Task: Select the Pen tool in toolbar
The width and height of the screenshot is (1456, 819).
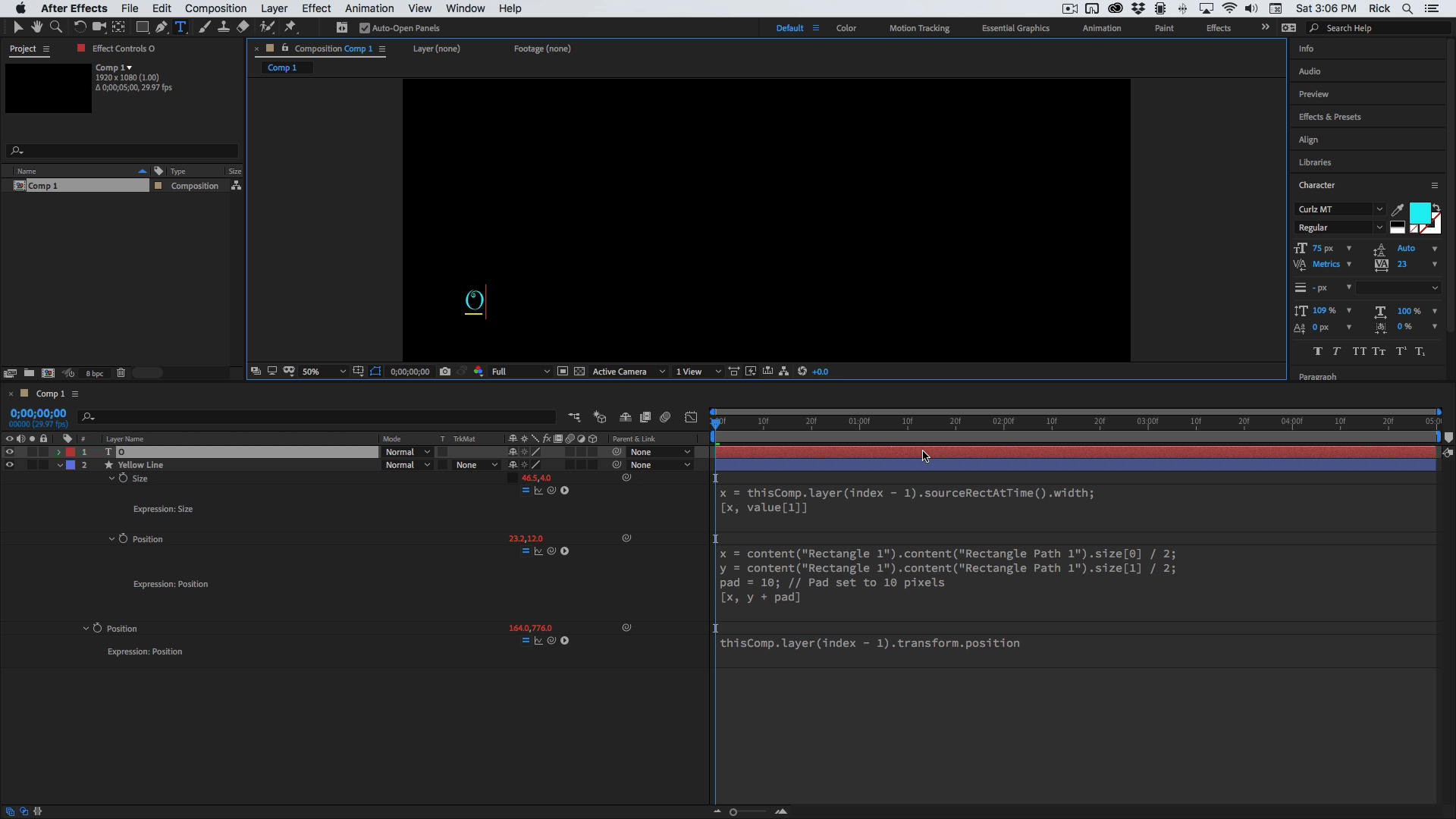Action: click(162, 27)
